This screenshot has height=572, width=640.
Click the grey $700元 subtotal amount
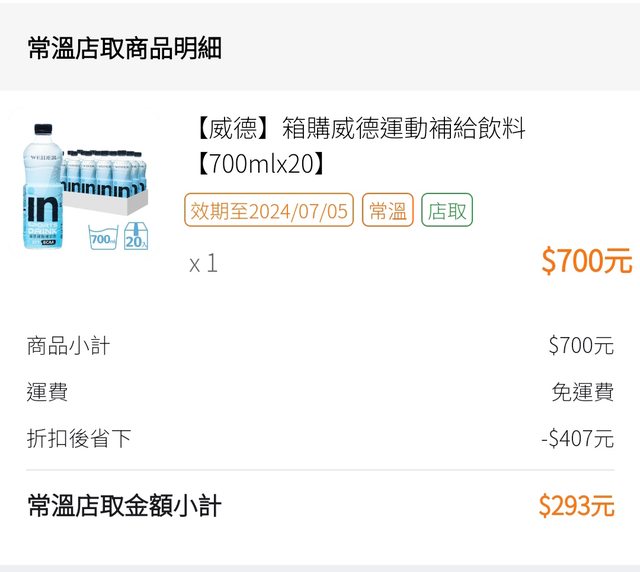tap(580, 346)
